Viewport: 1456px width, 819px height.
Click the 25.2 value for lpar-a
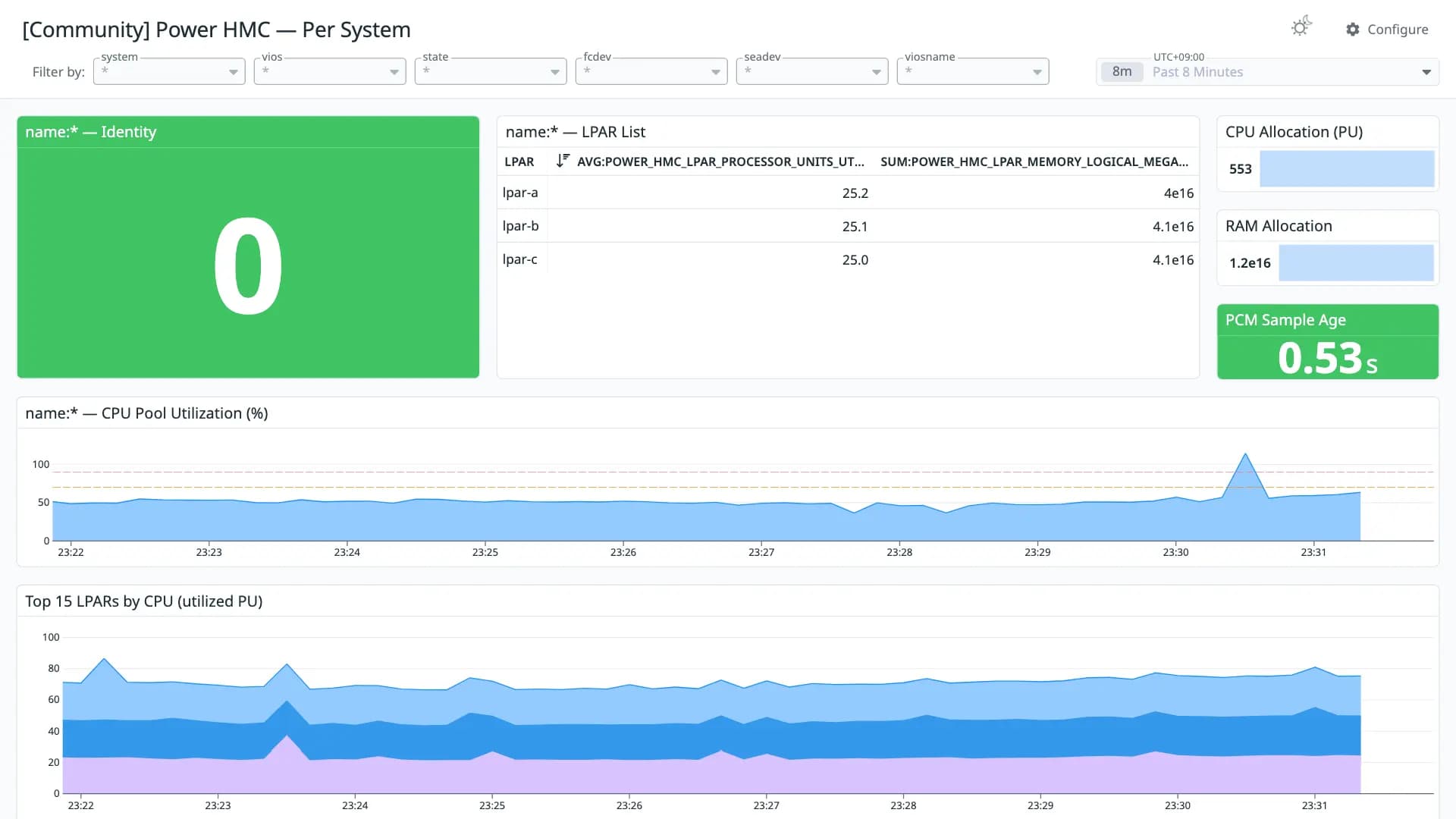855,193
